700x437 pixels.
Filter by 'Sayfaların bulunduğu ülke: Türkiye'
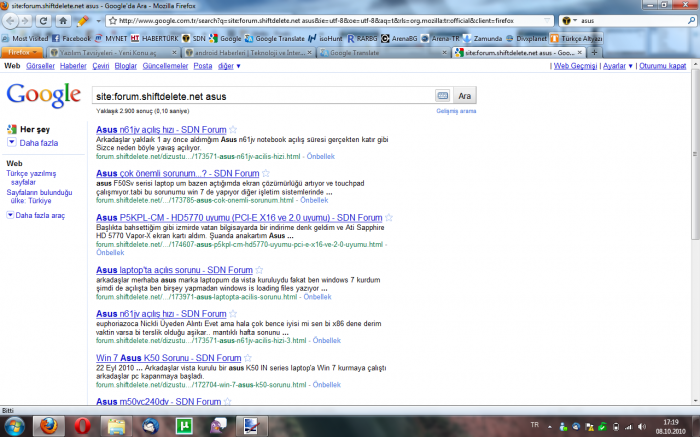pyautogui.click(x=39, y=196)
